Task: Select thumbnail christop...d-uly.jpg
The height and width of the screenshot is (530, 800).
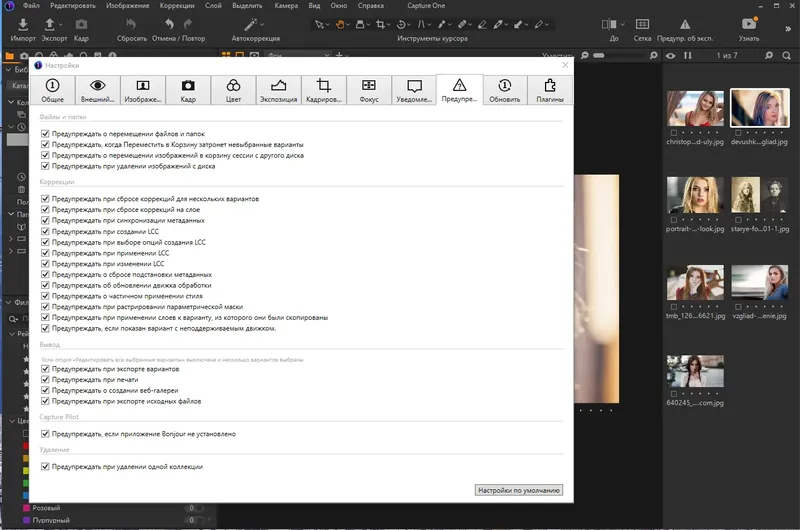Action: pos(695,109)
